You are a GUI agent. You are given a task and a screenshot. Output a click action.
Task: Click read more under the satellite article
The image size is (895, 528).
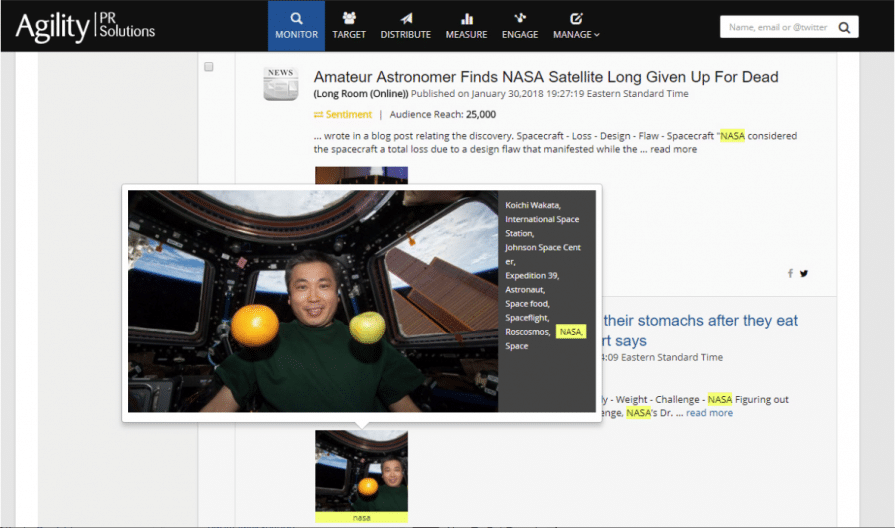pyautogui.click(x=674, y=150)
